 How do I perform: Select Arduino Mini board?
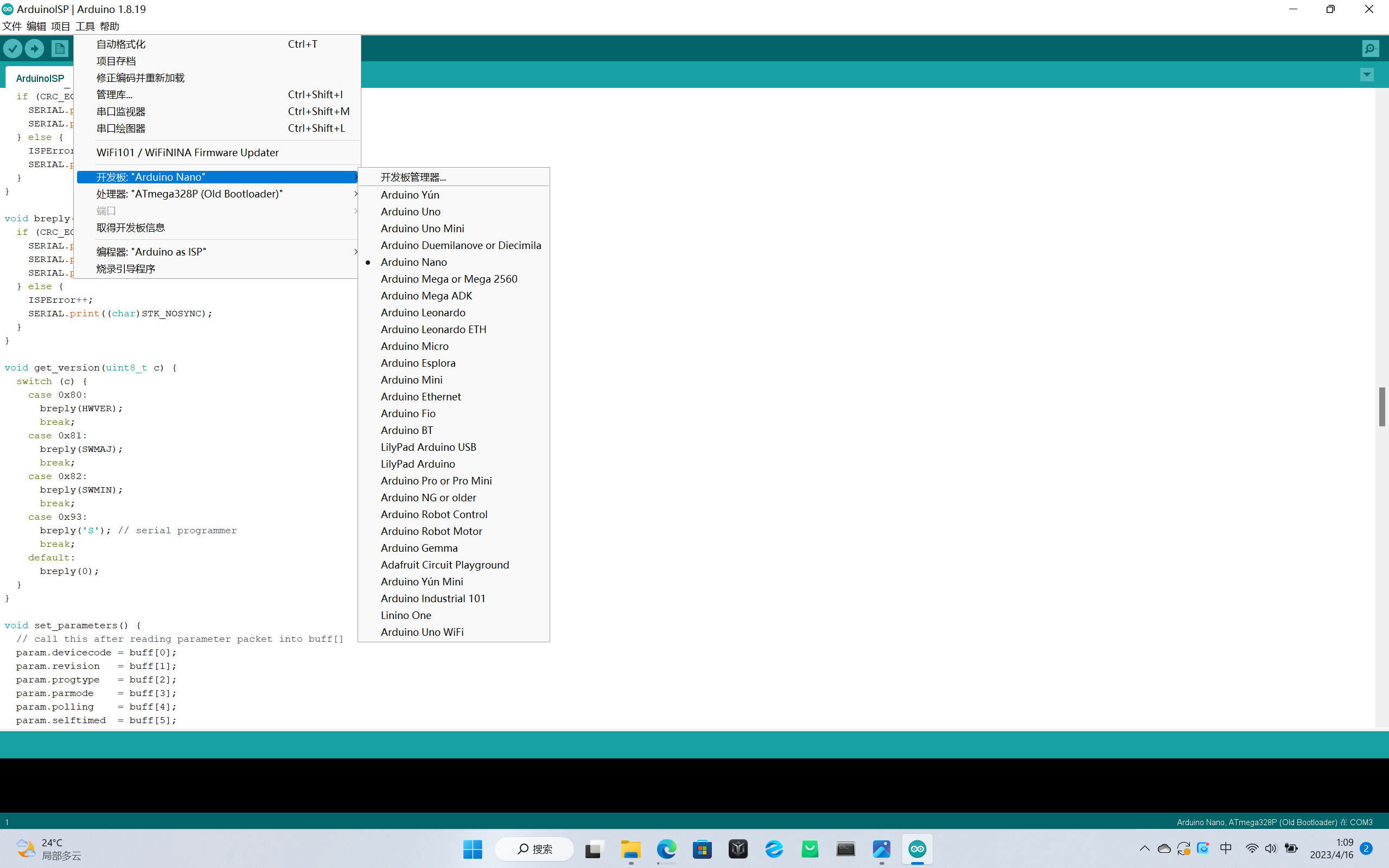tap(454, 380)
